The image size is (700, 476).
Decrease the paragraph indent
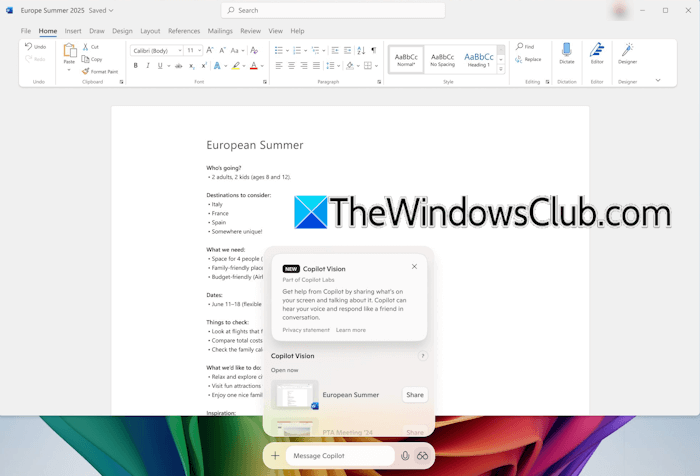[x=335, y=50]
